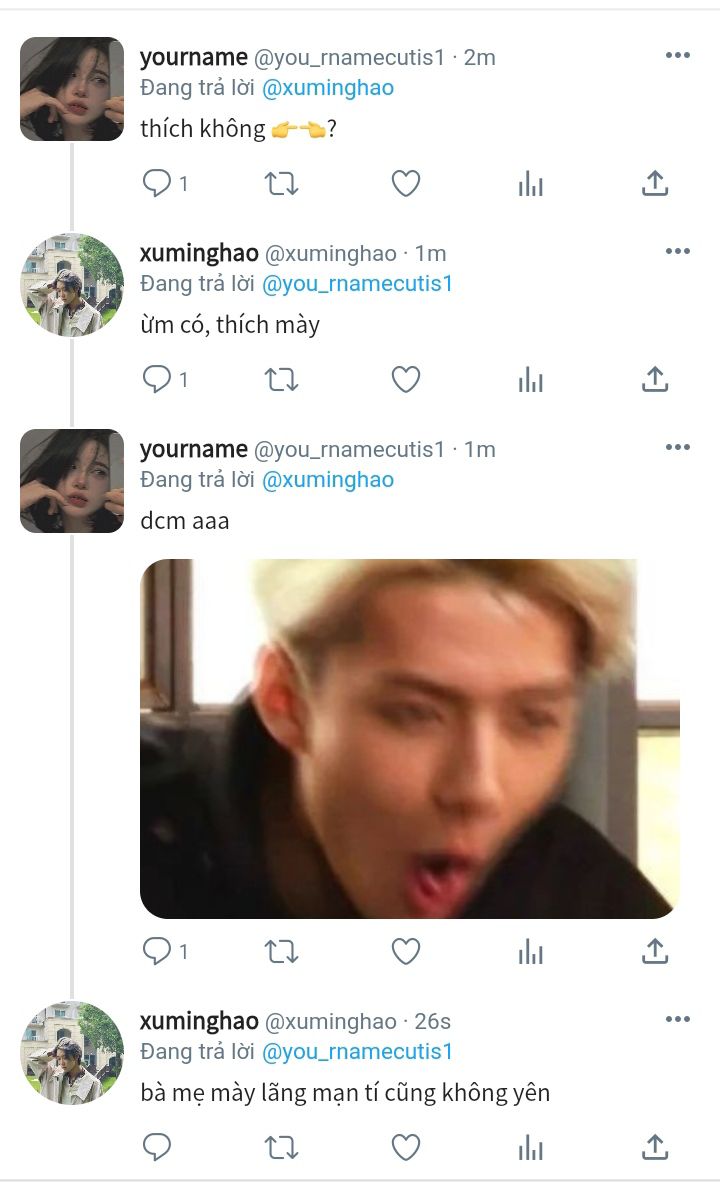Like the "thích không" tweet
This screenshot has height=1182, width=720.
pos(406,183)
